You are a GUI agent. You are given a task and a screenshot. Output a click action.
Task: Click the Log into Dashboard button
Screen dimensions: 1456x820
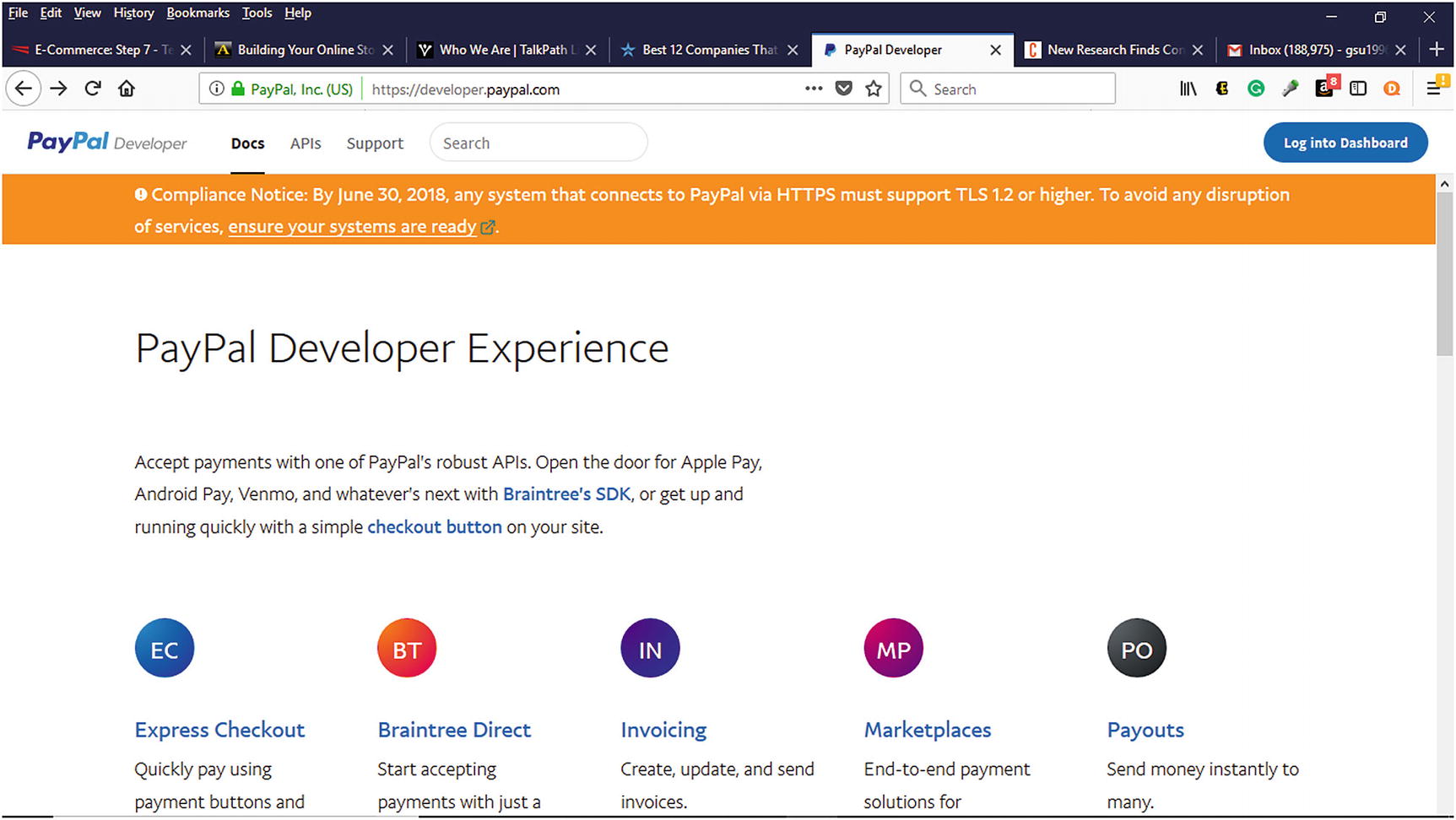(1345, 143)
